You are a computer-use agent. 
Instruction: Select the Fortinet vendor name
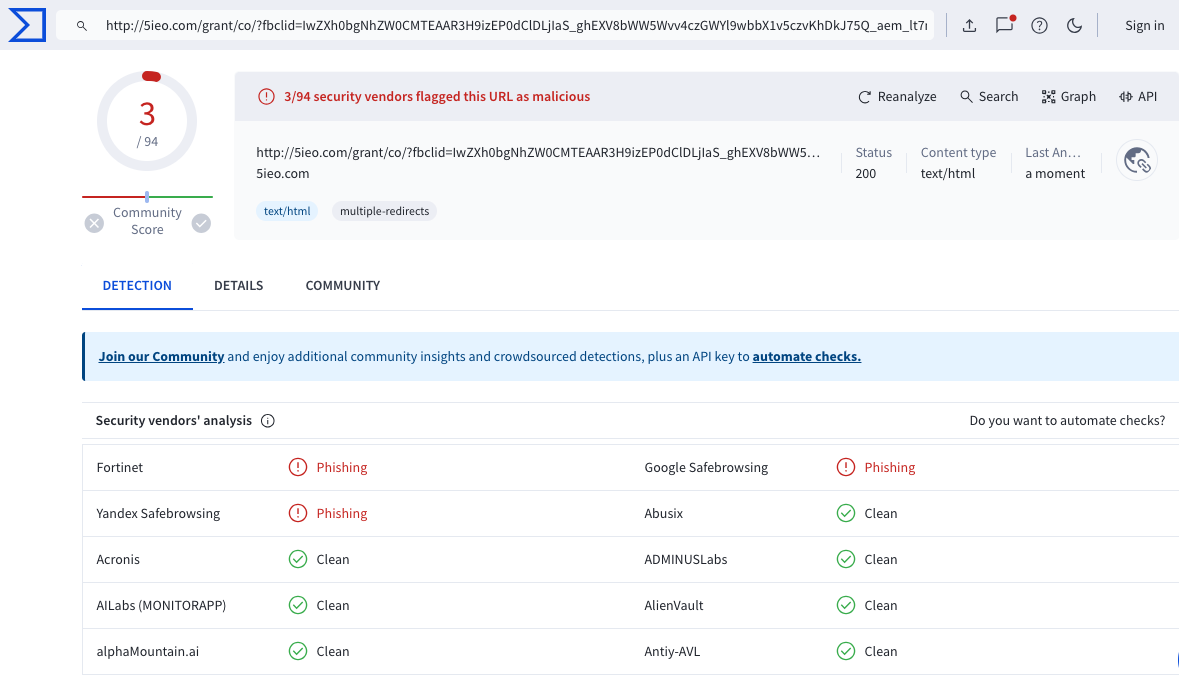(x=120, y=468)
